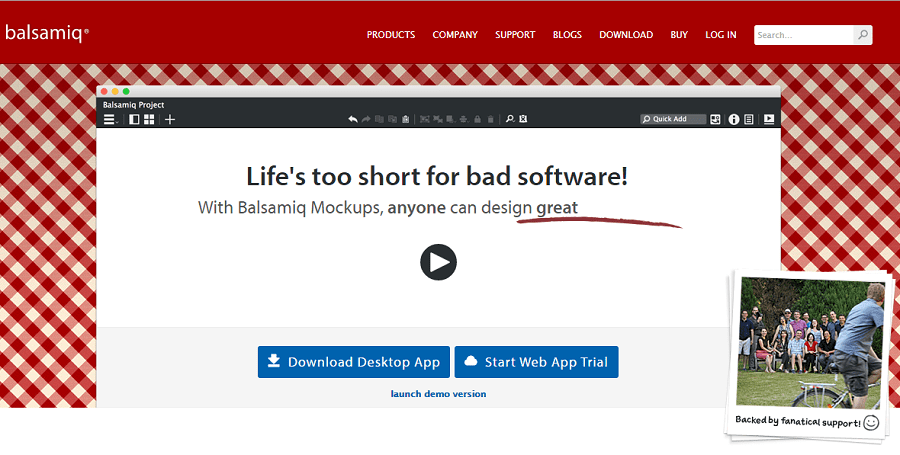Click the group icon in toolbar
The image size is (900, 455).
(425, 119)
